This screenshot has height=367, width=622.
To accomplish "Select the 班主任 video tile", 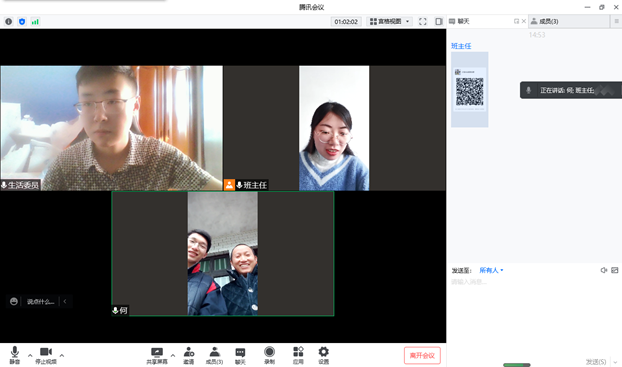I will [334, 128].
